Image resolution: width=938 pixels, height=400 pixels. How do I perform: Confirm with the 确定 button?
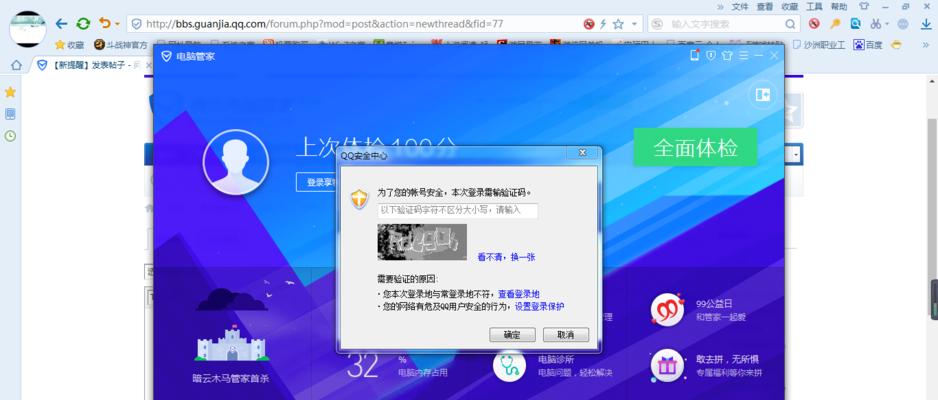(x=512, y=334)
